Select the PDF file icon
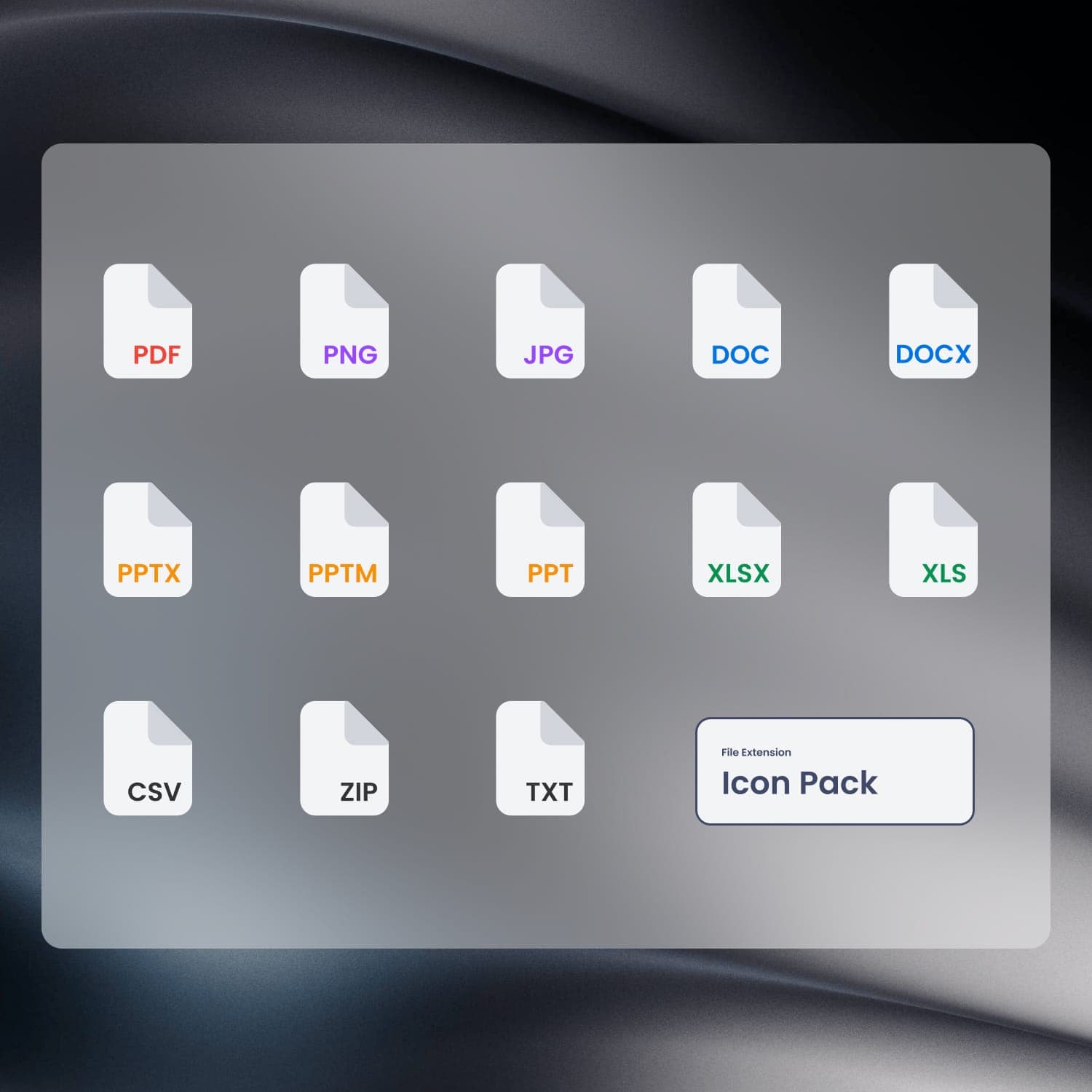 tap(148, 320)
